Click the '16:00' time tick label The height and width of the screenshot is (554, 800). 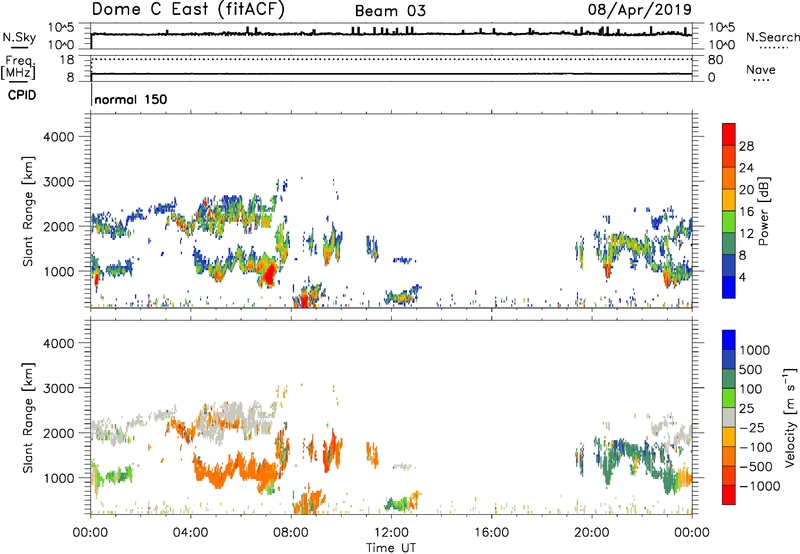point(491,533)
